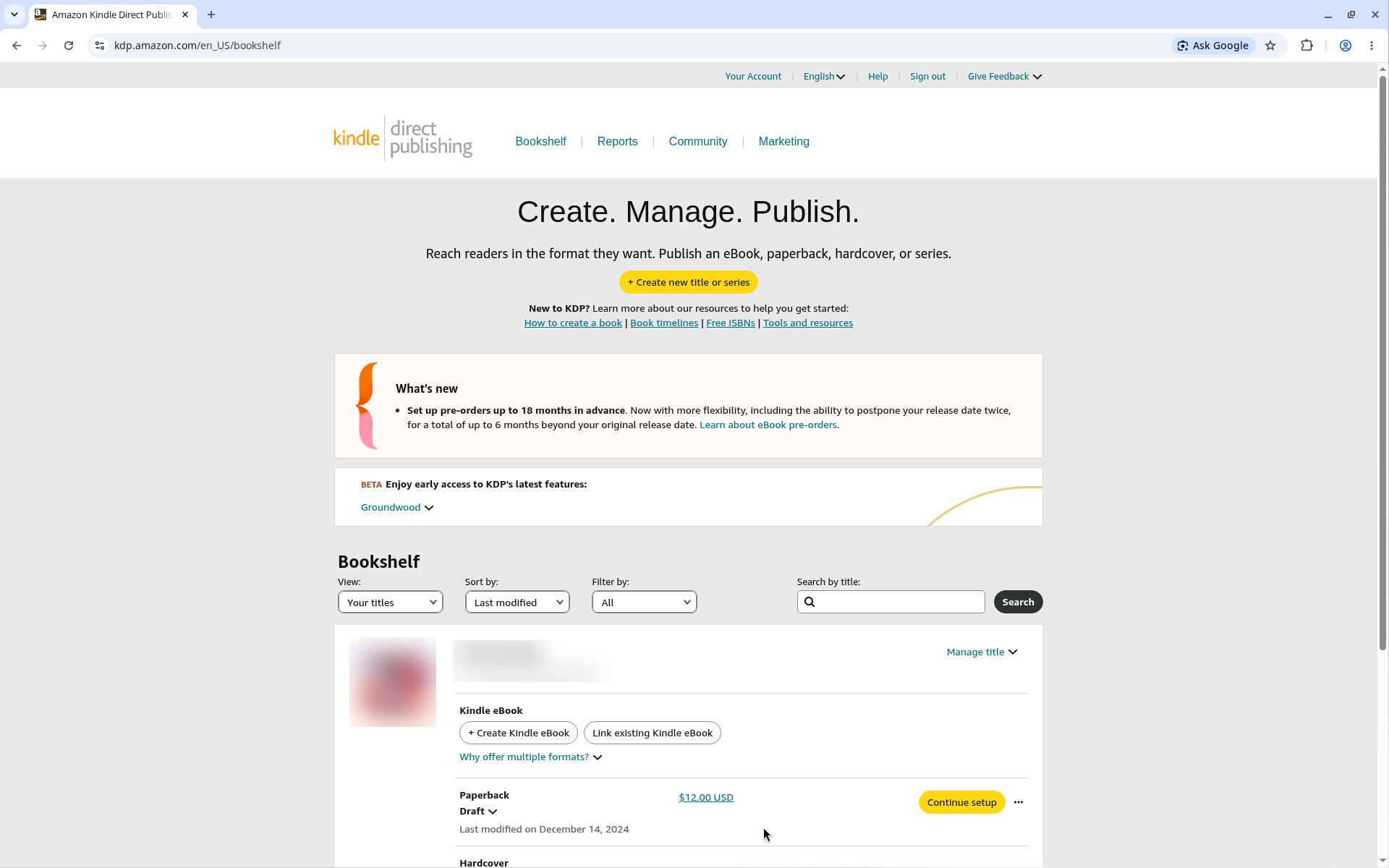
Task: Click 'Create new title or series' button
Action: 689,283
